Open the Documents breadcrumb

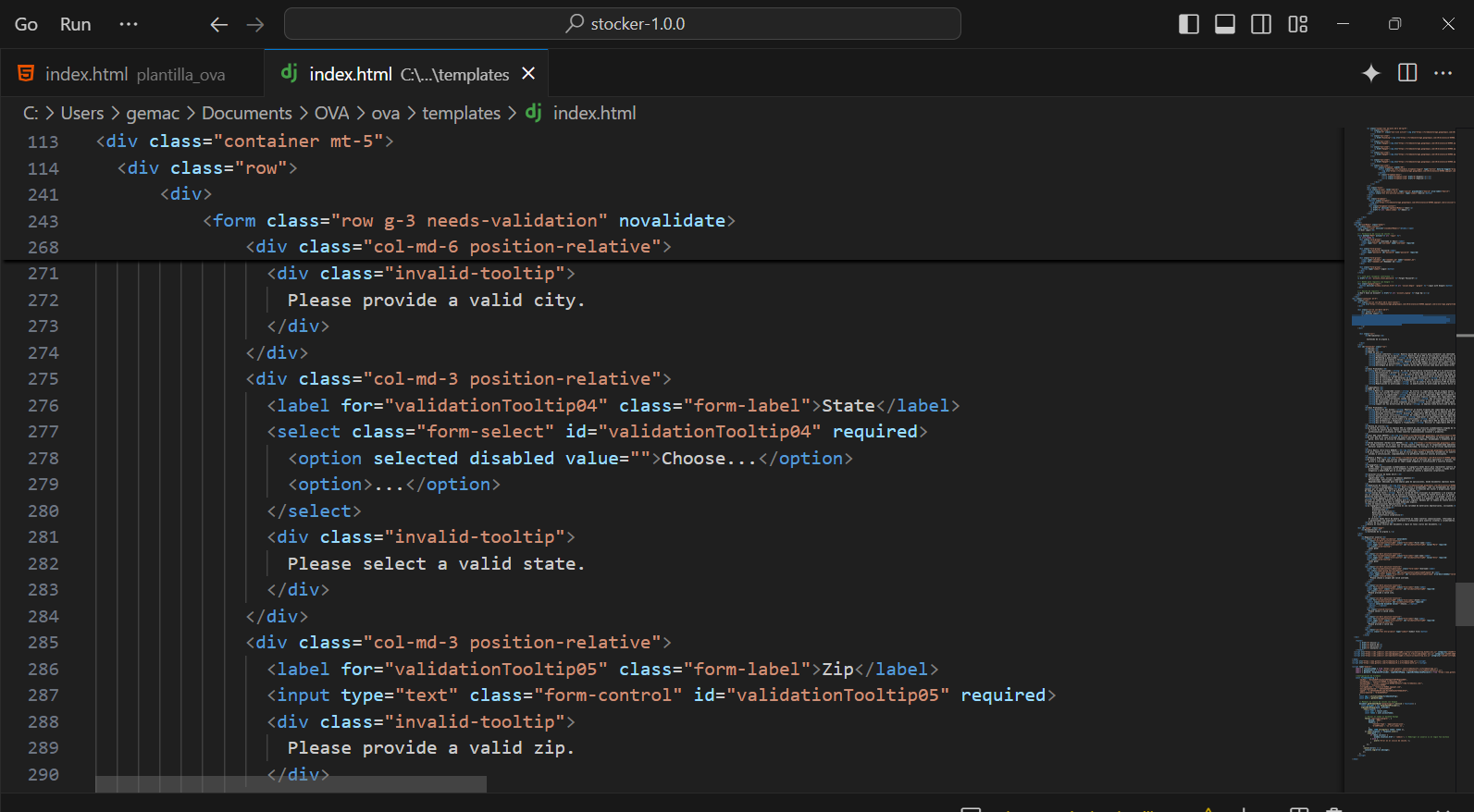pos(247,113)
